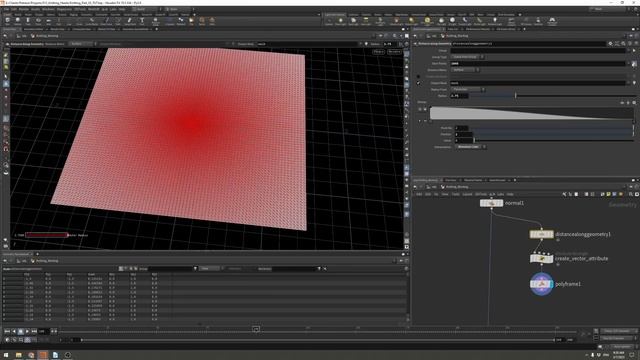Click the Start Points text field
This screenshot has height=360, width=640.
538,64
